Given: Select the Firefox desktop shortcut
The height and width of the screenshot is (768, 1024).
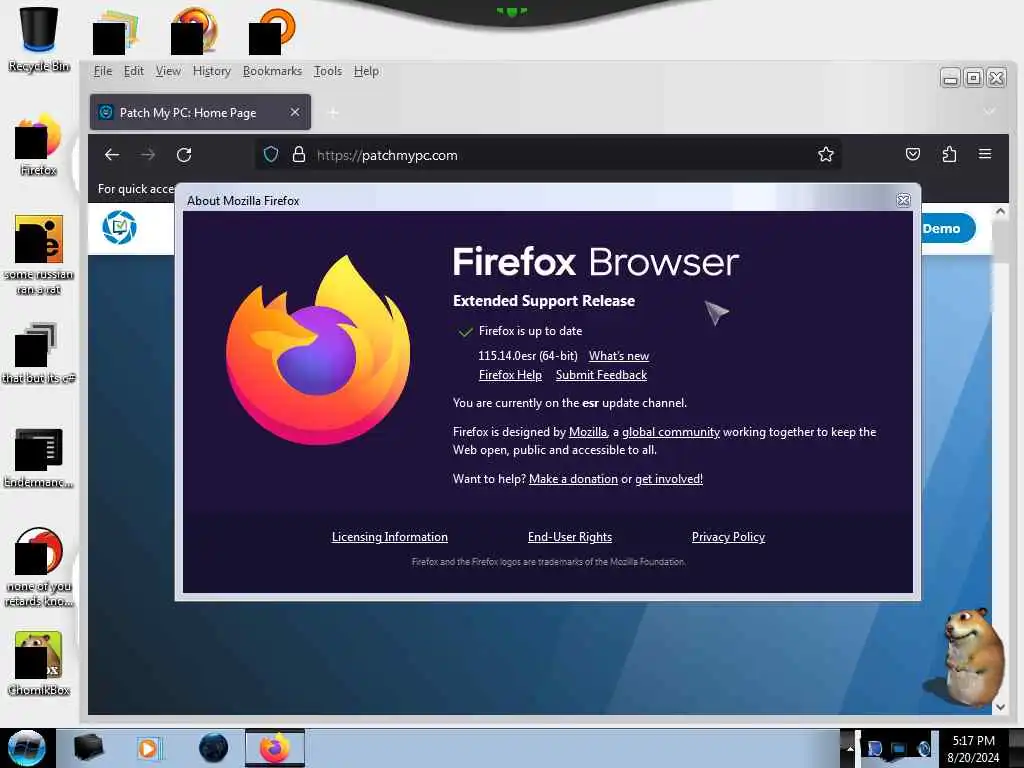Looking at the screenshot, I should pos(39,144).
